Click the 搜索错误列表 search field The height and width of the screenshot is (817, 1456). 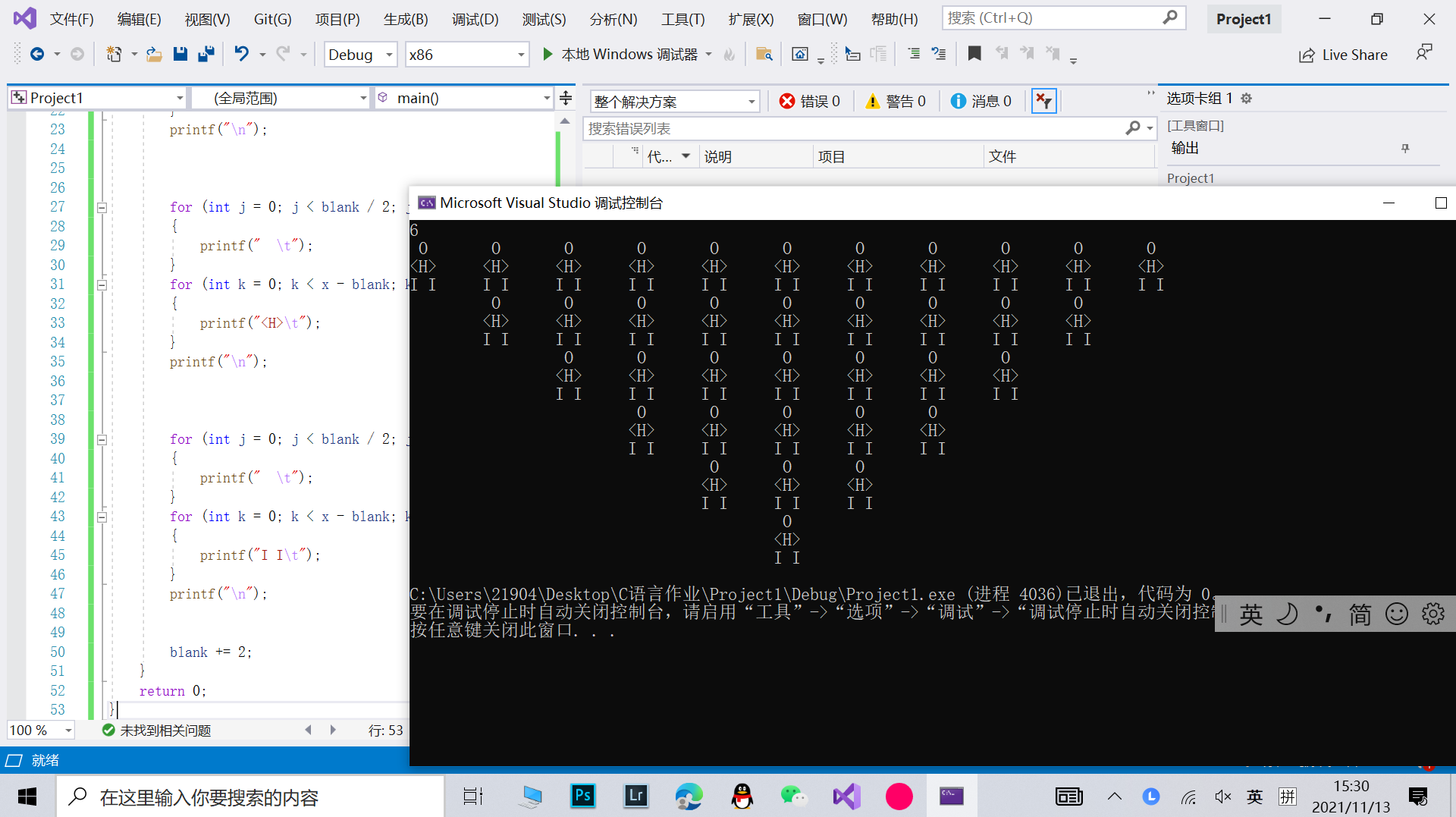point(869,128)
